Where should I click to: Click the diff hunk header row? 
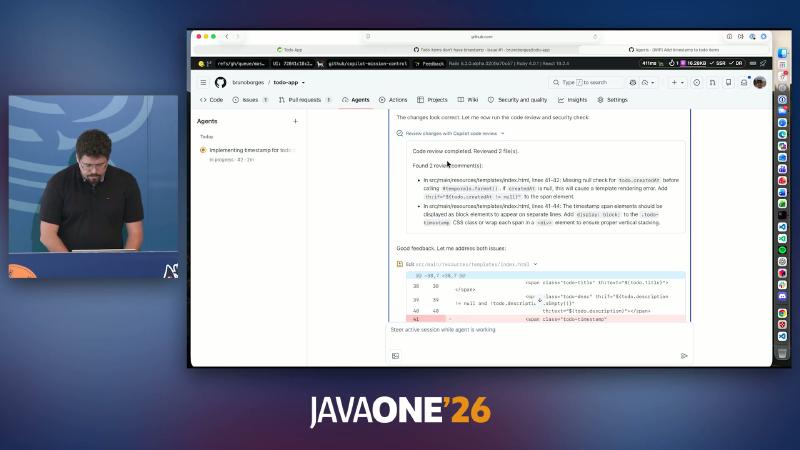(545, 276)
